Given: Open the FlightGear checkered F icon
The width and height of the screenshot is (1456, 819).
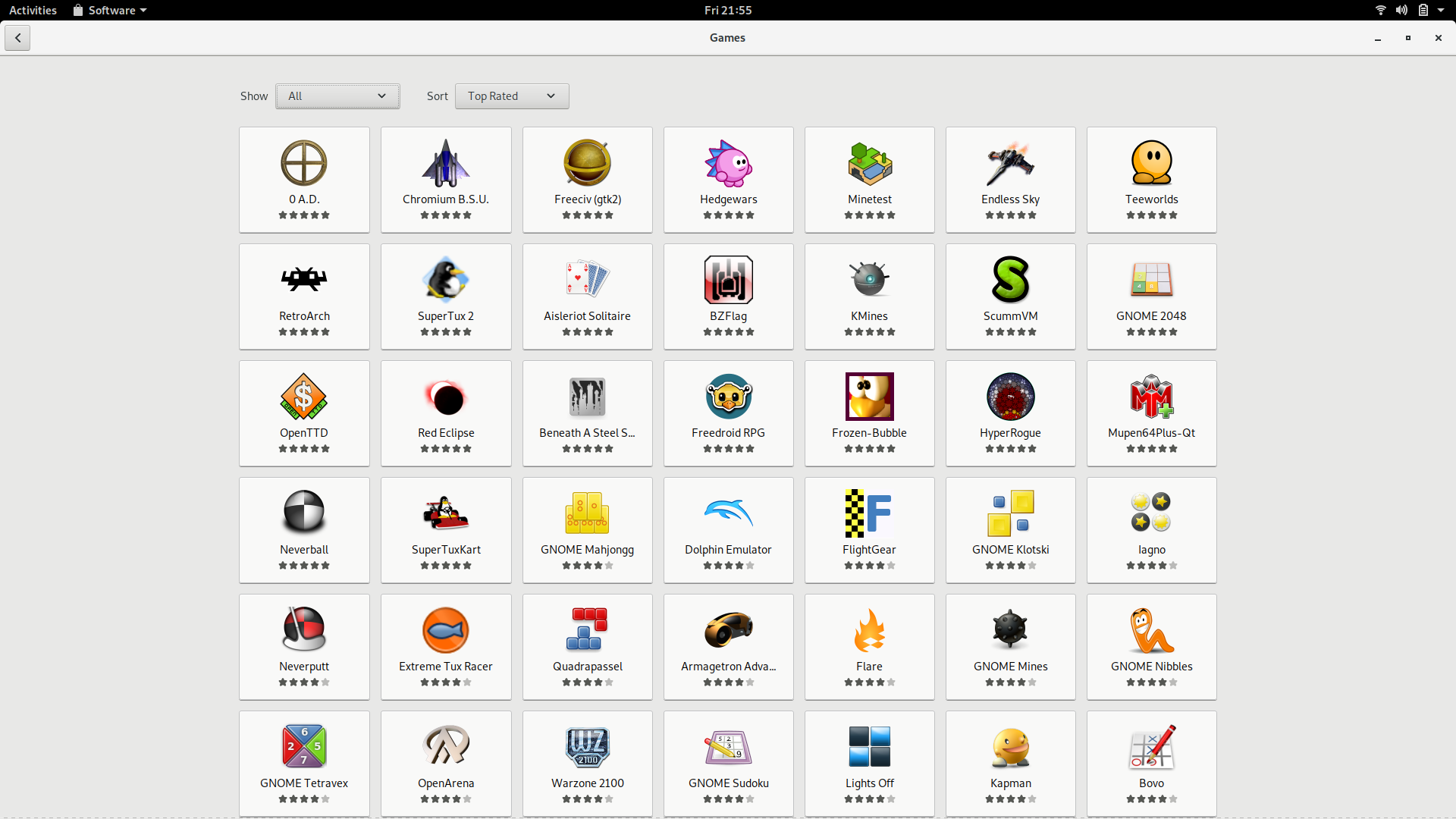Looking at the screenshot, I should (870, 513).
